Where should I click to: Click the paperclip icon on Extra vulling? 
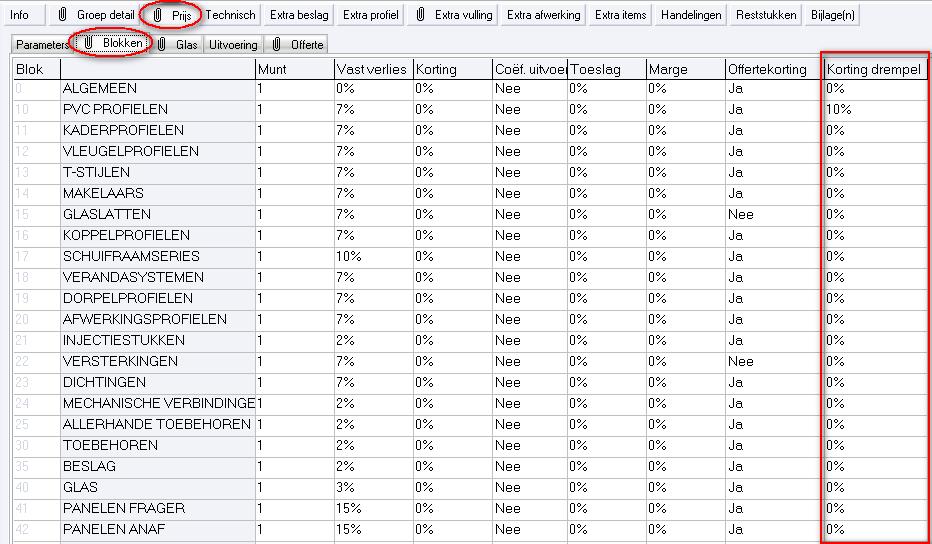point(420,15)
